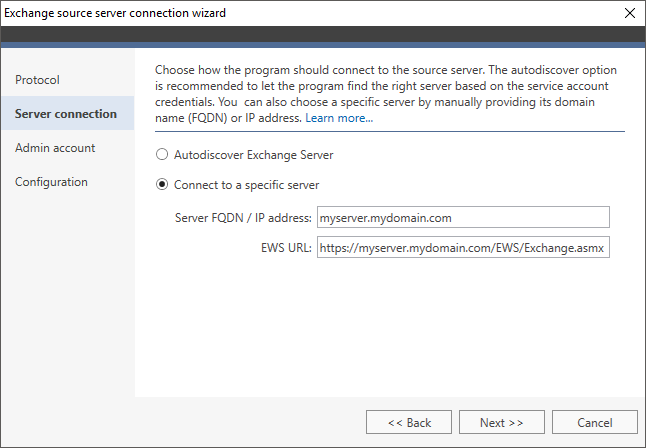
Task: Click the << Back button
Action: [409, 422]
